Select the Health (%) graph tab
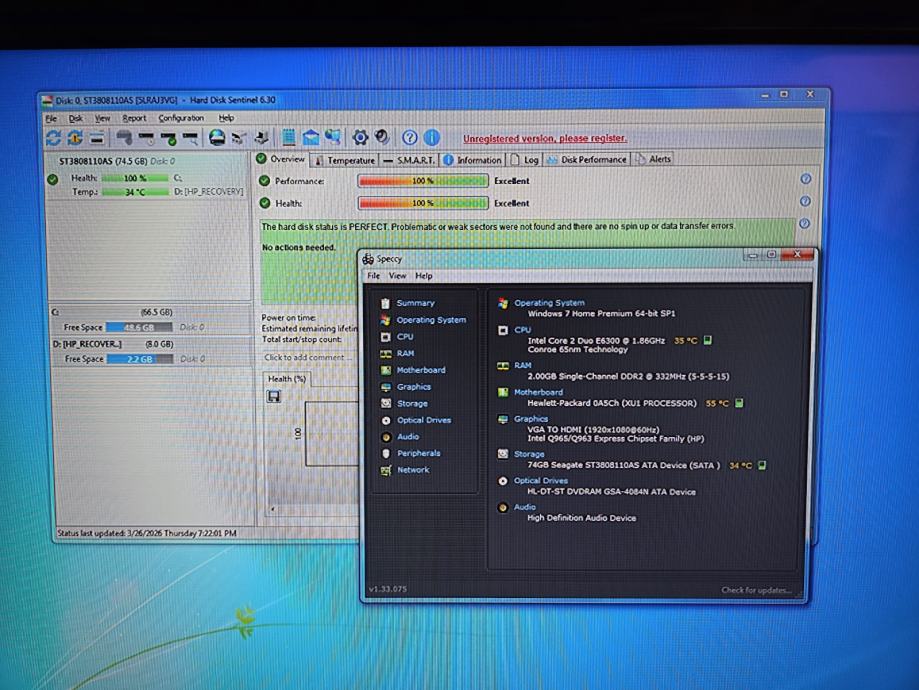The height and width of the screenshot is (690, 919). (x=287, y=379)
